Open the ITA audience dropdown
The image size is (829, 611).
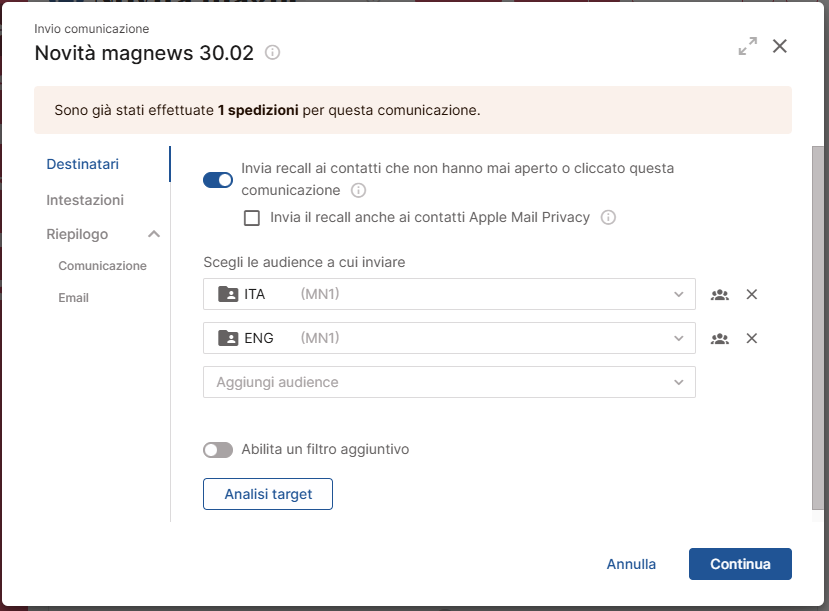coord(449,294)
